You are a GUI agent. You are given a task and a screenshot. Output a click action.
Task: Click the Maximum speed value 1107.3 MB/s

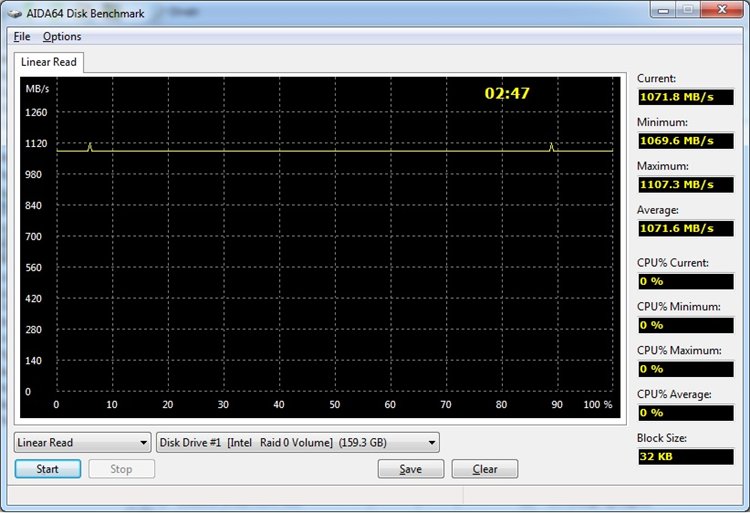tap(685, 185)
